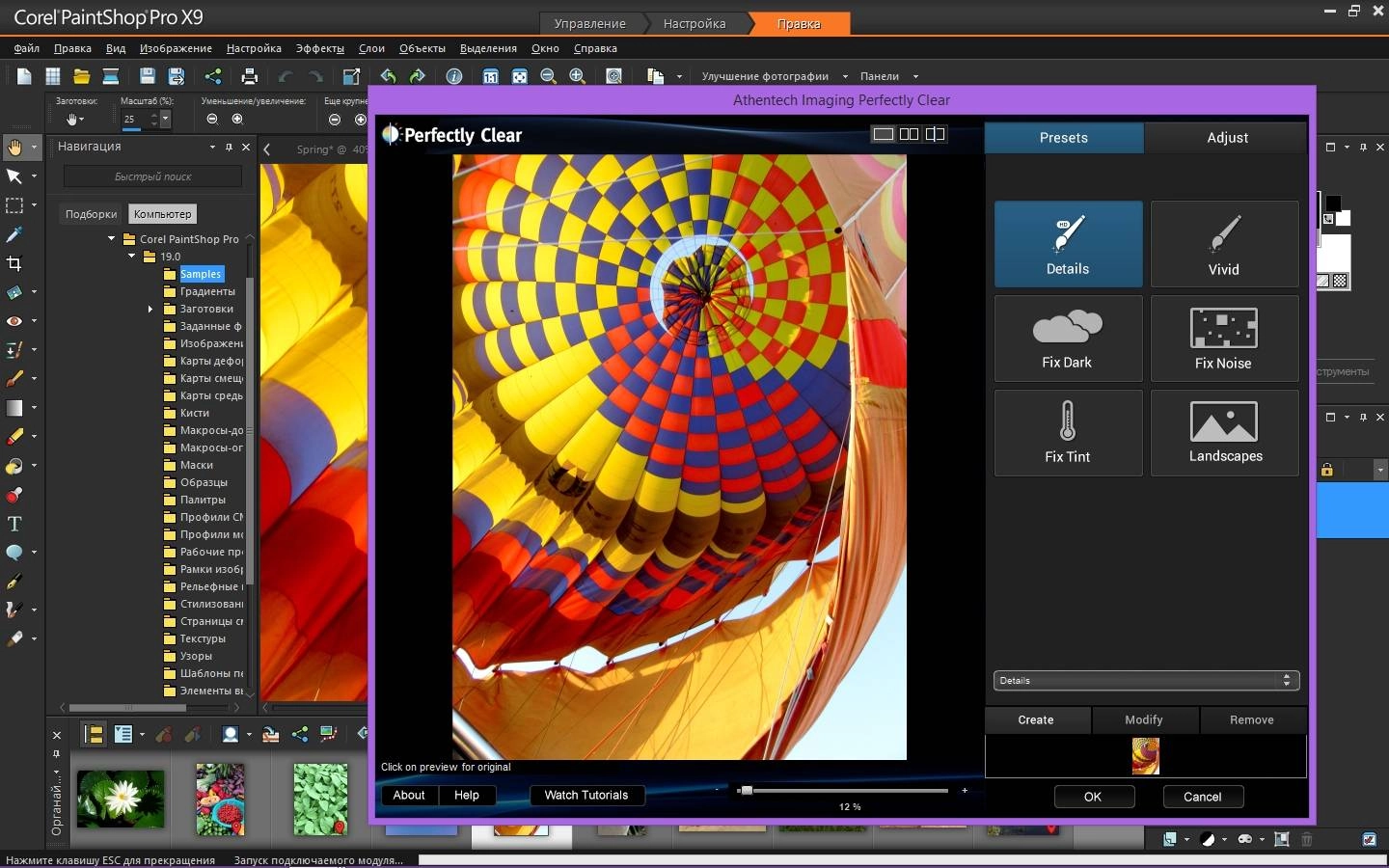The width and height of the screenshot is (1389, 868).
Task: Pick the Flood Fill bucket tool
Action: [14, 466]
